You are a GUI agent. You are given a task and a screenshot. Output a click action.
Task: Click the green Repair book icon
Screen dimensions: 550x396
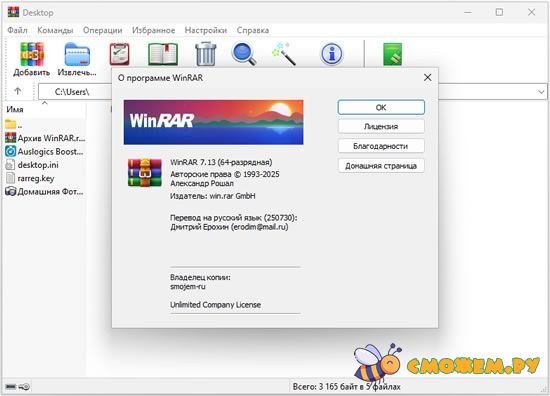coord(393,54)
